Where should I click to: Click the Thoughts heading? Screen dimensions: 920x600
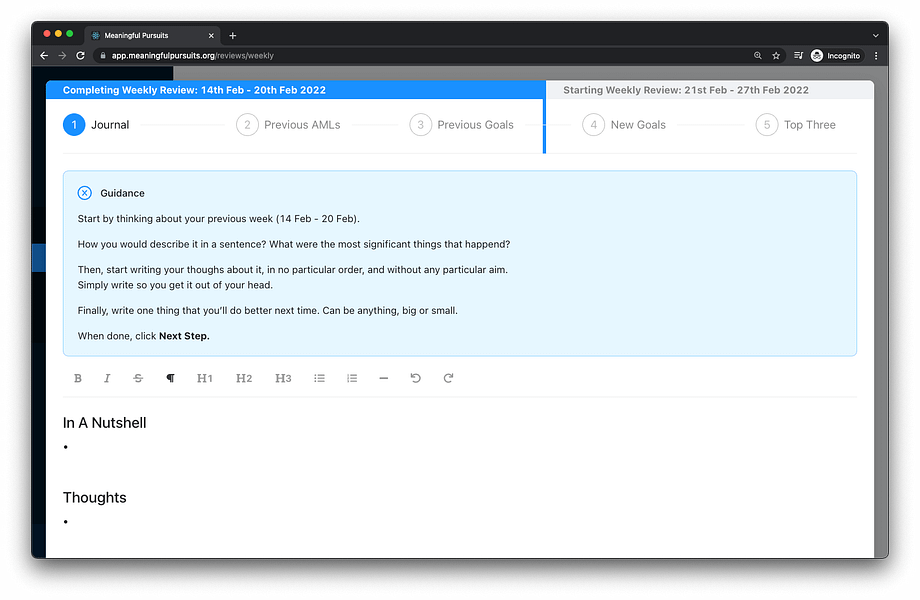pos(94,497)
